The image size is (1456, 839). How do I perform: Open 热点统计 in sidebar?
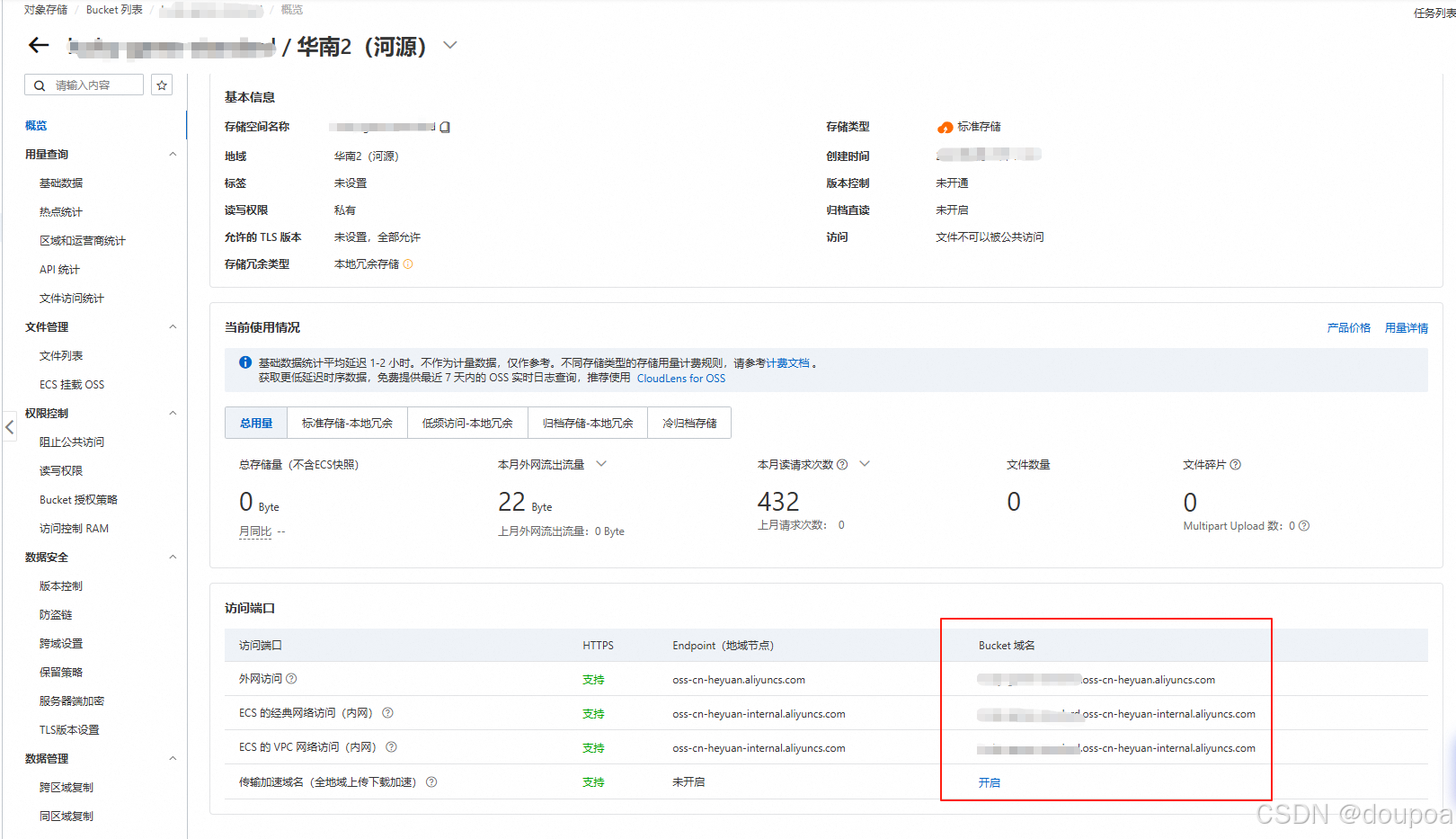pyautogui.click(x=61, y=212)
